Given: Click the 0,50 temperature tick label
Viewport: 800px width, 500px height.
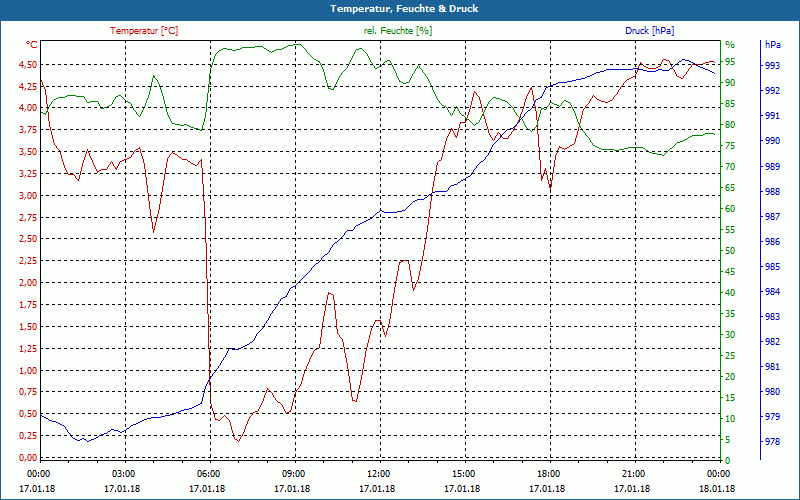Looking at the screenshot, I should 27,414.
